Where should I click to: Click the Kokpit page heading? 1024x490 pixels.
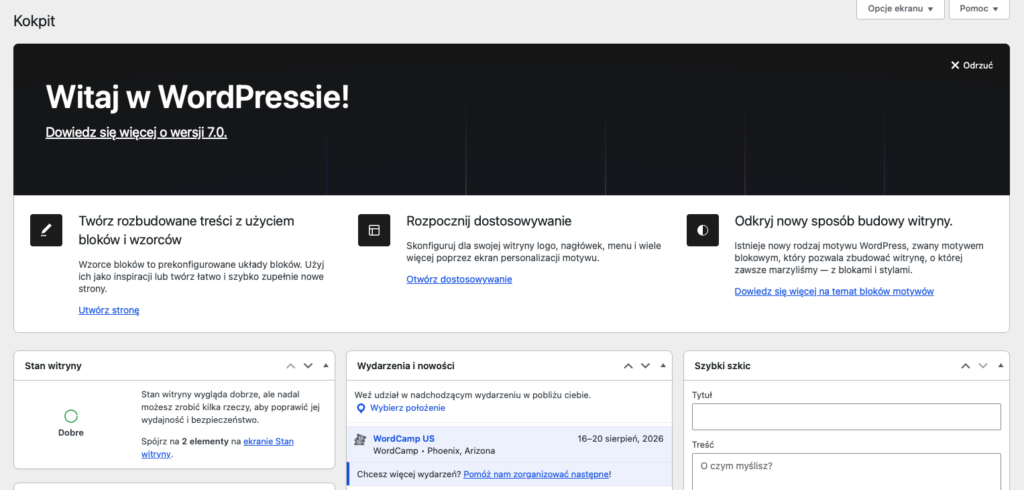34,21
